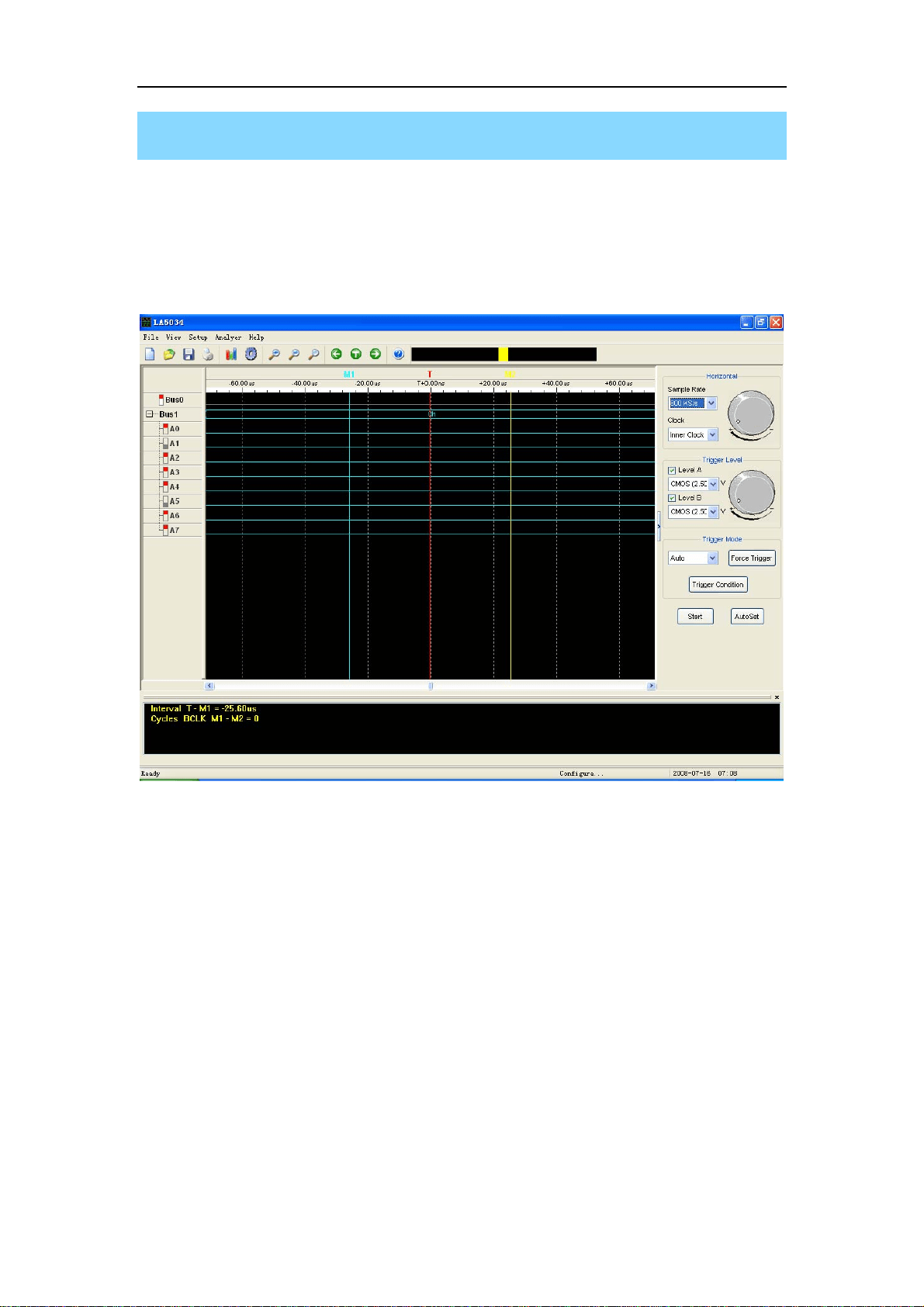This screenshot has height=1307, width=924.
Task: Click the Start button
Action: click(x=695, y=617)
